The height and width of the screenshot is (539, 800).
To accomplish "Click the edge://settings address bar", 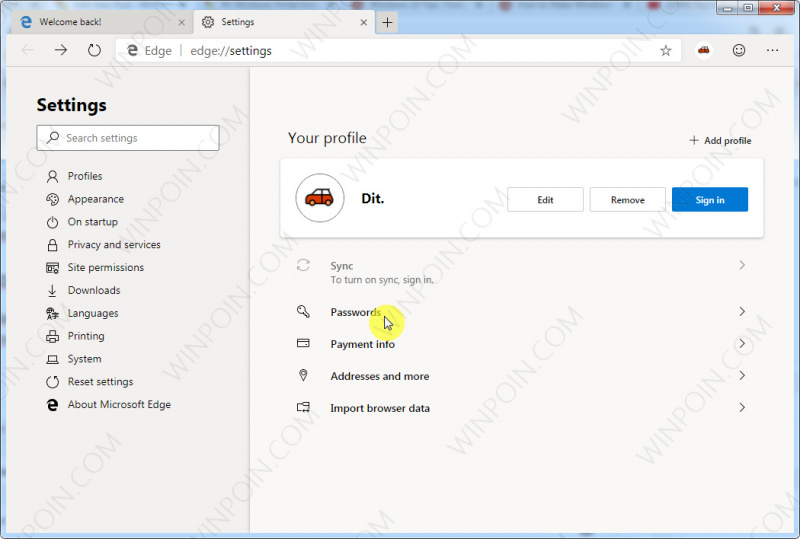I will click(398, 51).
